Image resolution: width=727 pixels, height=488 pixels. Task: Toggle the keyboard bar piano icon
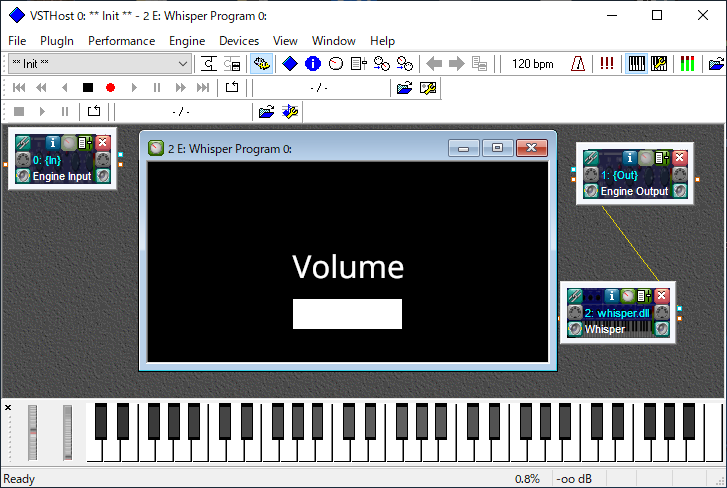[637, 63]
